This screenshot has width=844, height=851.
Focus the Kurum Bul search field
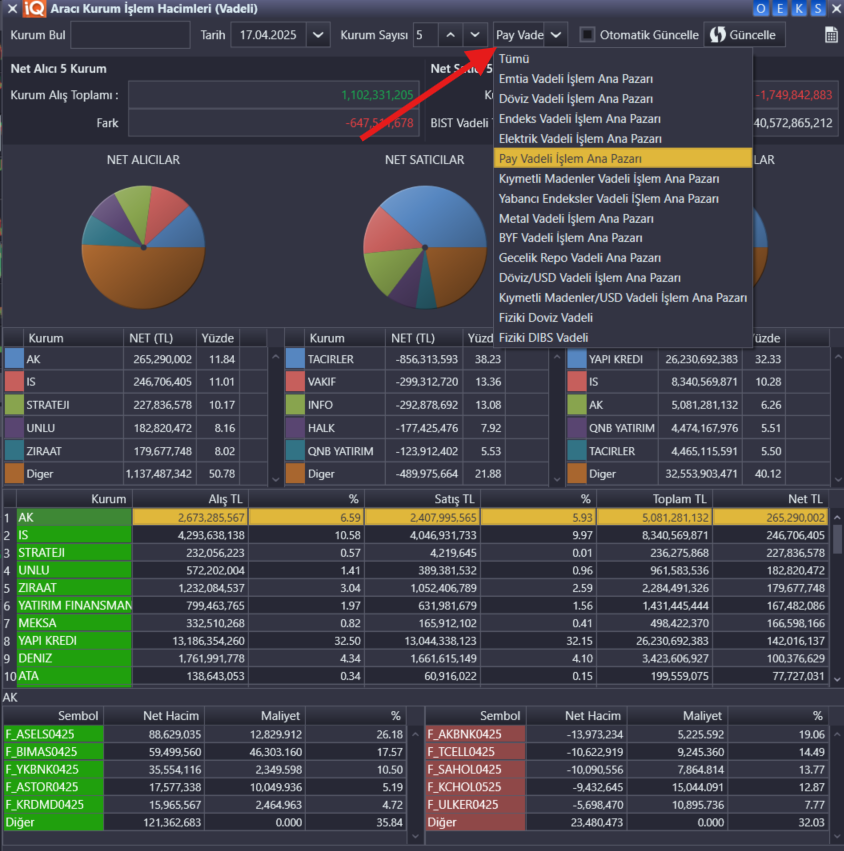[x=130, y=35]
